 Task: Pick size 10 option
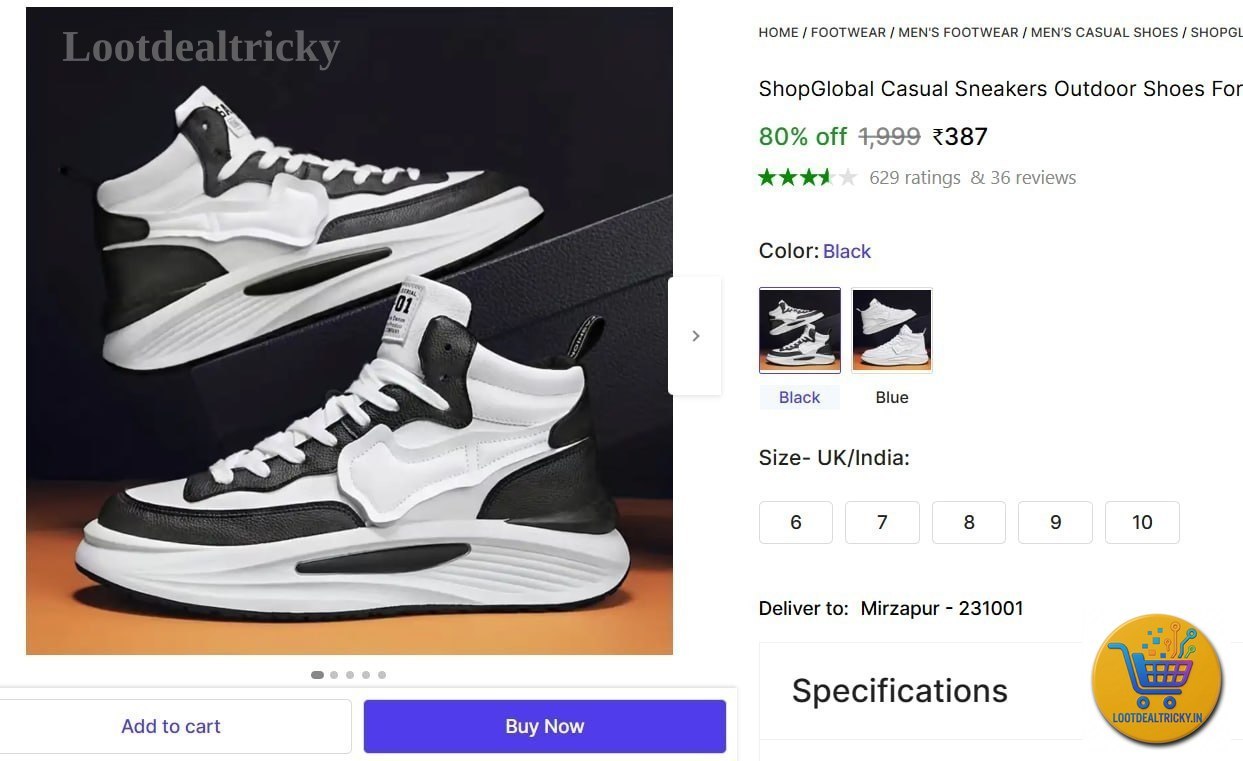[1142, 522]
